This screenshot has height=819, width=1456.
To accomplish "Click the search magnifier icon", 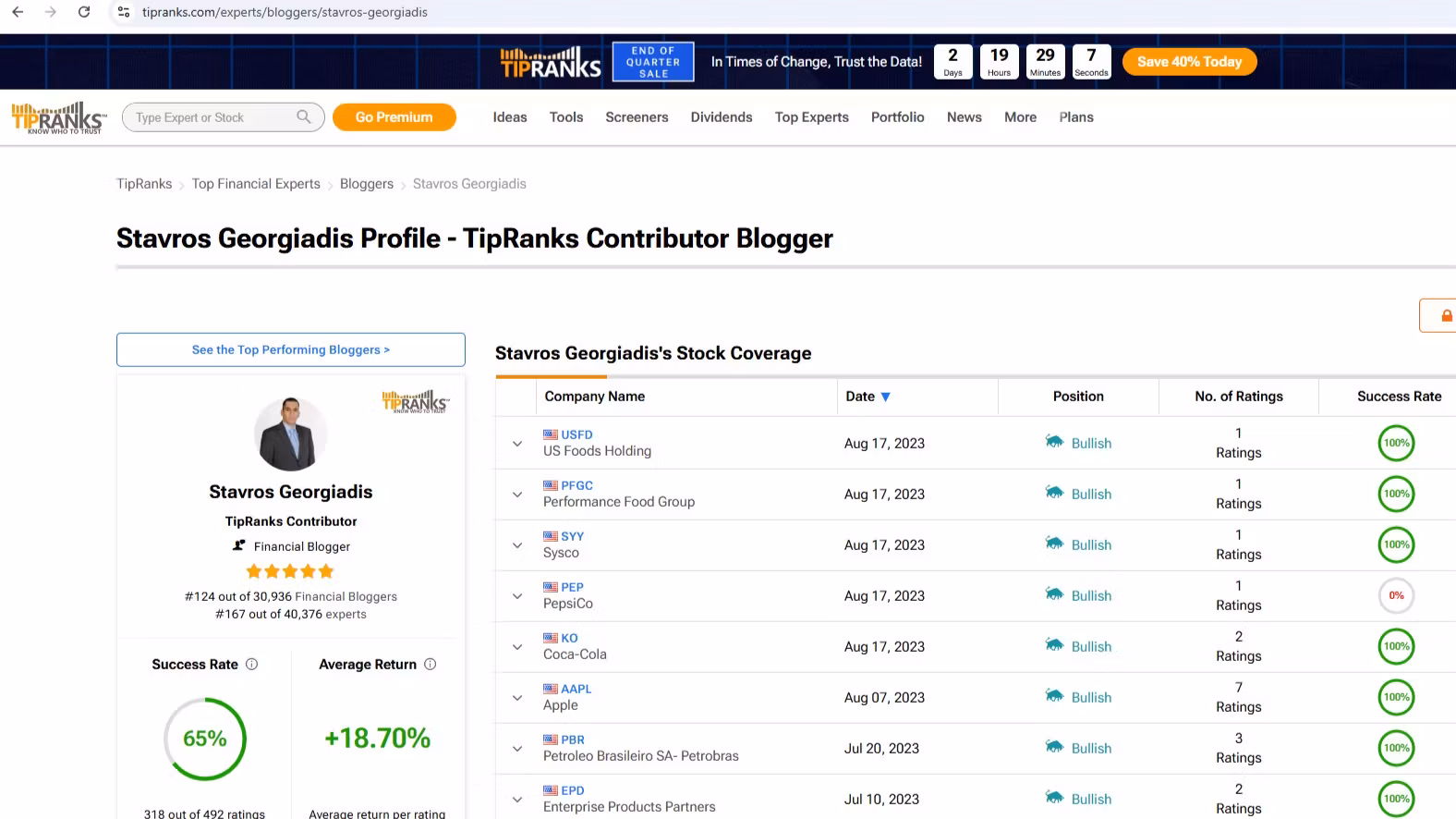I will point(304,116).
